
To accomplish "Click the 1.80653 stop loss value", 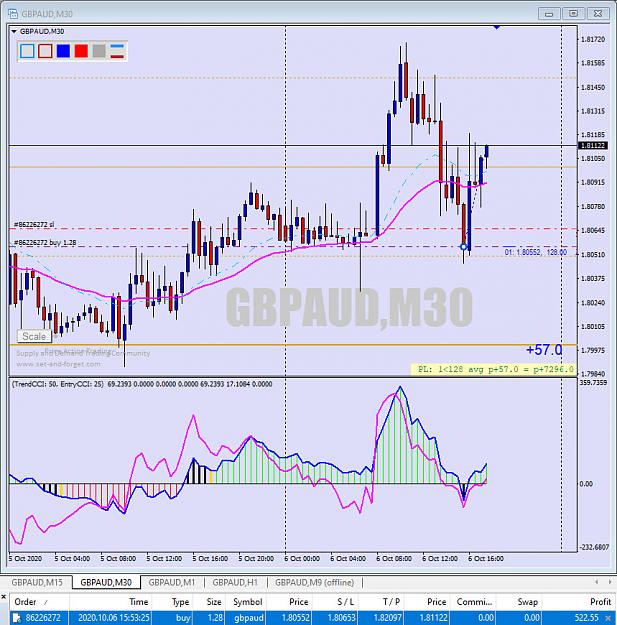I will tap(341, 618).
